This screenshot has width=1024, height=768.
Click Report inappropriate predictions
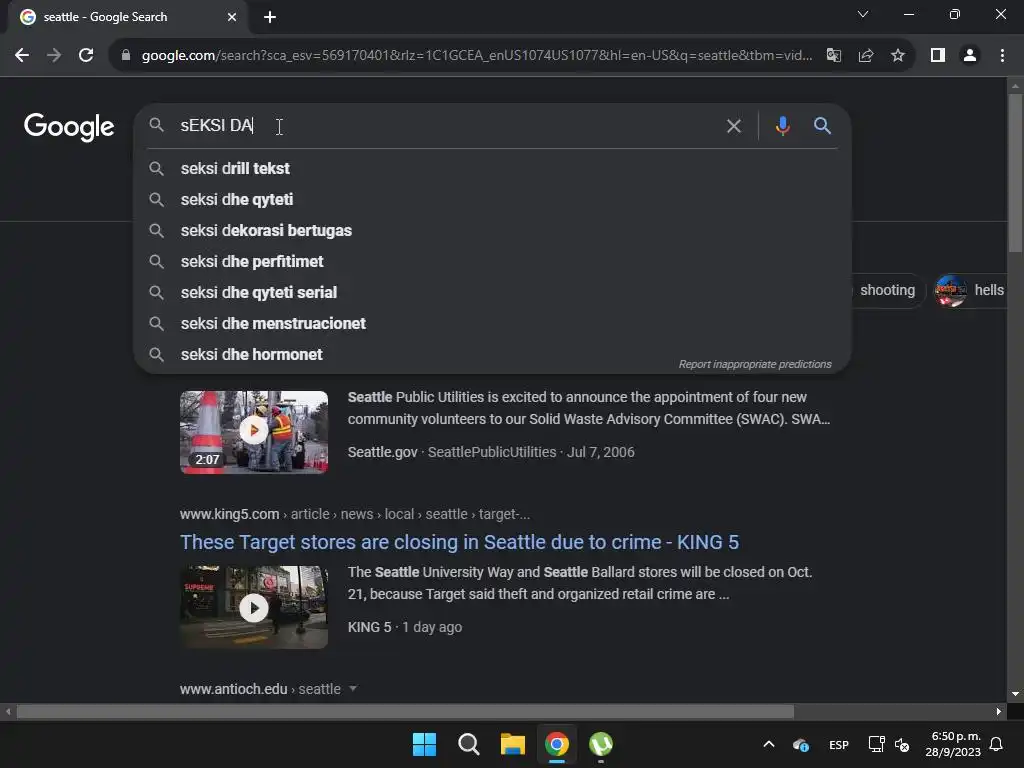click(x=755, y=364)
